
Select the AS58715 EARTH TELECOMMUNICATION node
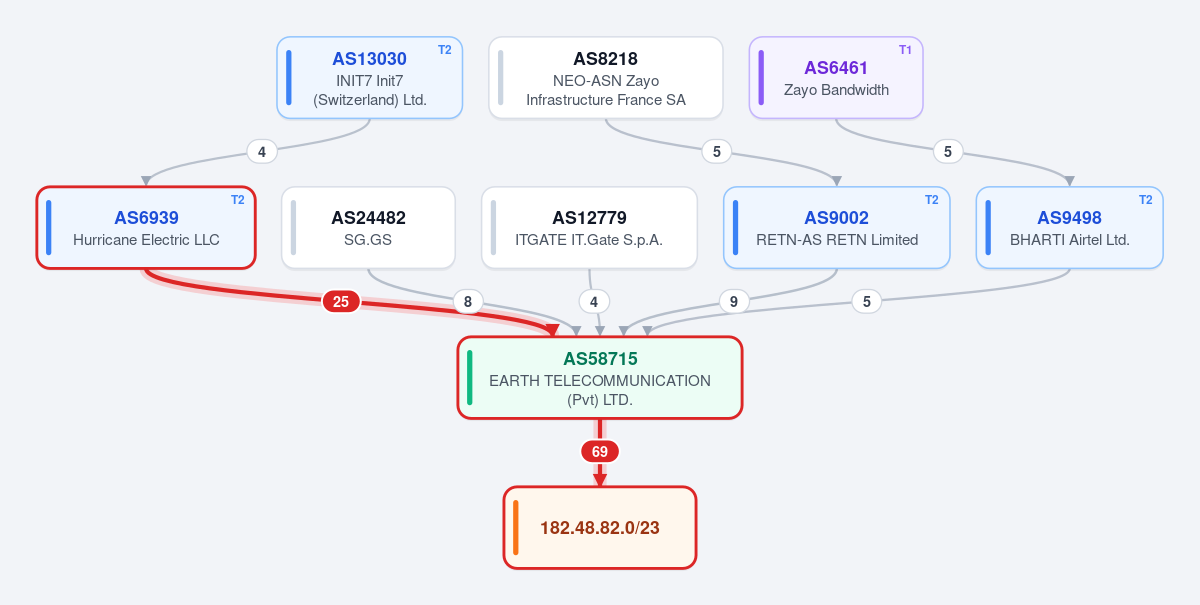point(600,378)
